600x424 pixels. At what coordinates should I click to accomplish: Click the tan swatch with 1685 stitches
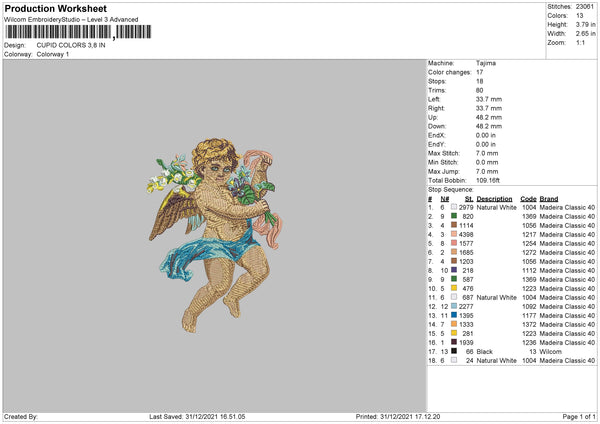454,252
